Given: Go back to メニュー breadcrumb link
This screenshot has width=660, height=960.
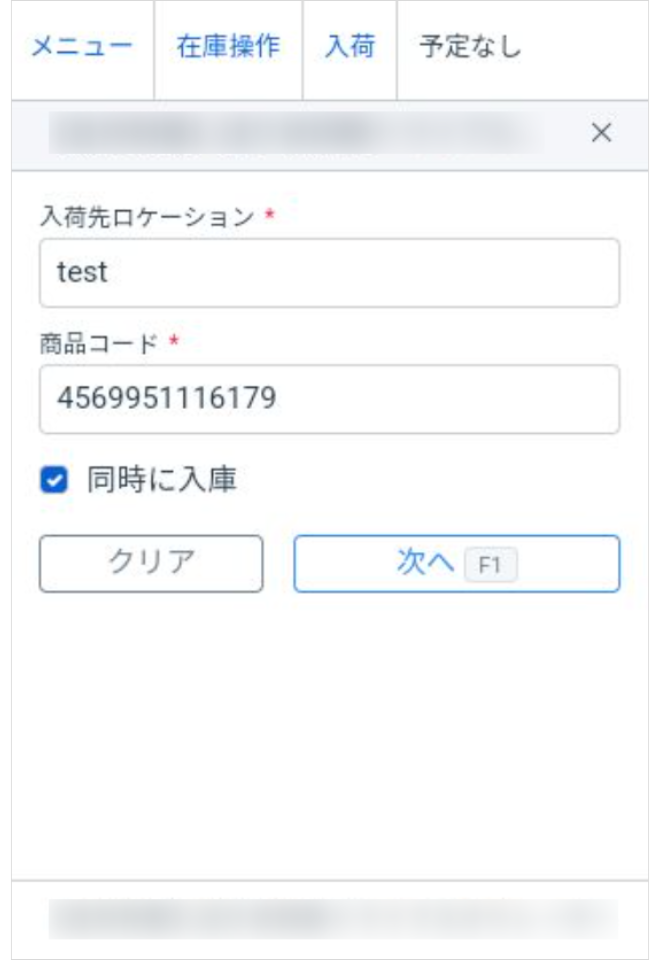Looking at the screenshot, I should tap(82, 47).
